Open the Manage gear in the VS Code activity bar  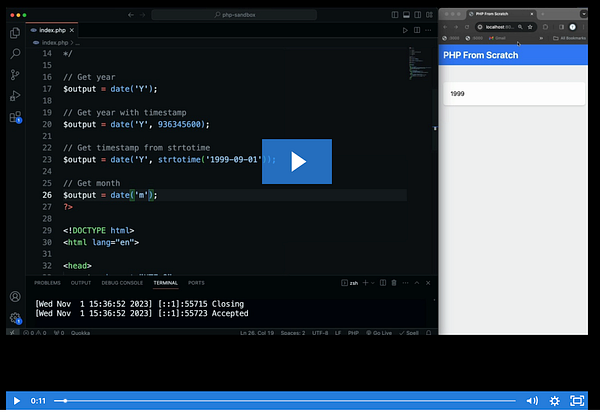(15, 317)
